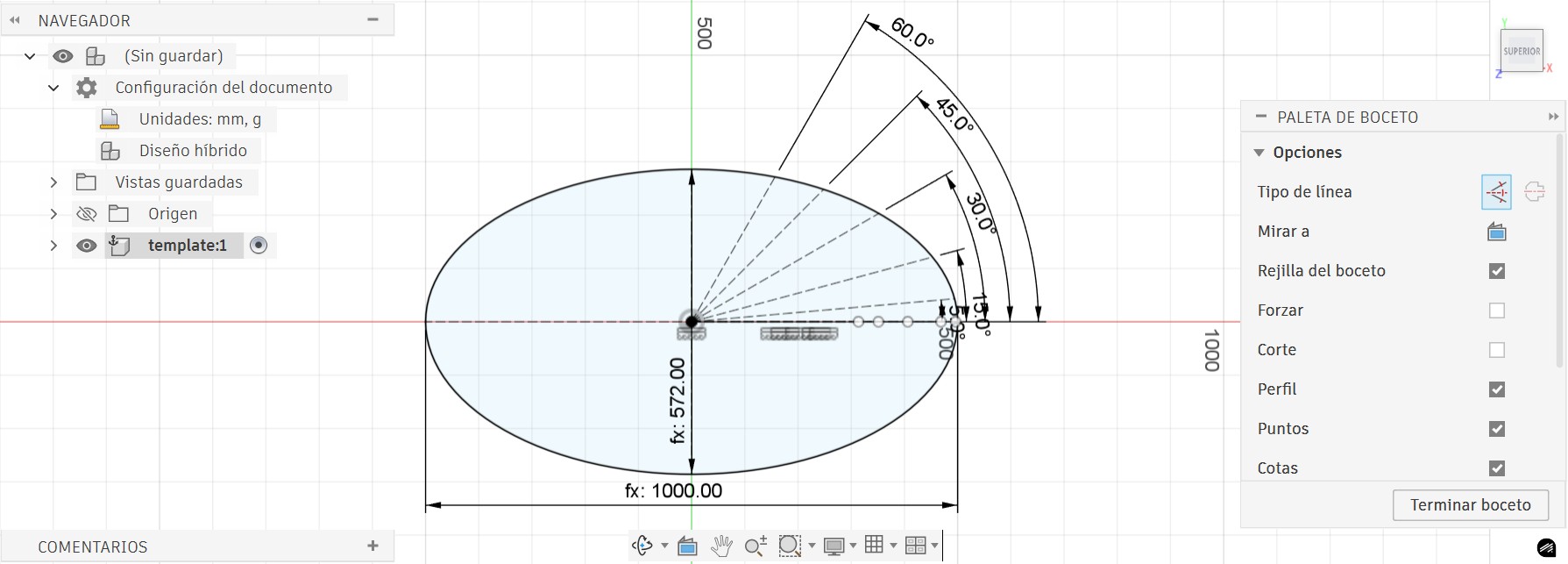This screenshot has width=1568, height=564.
Task: Open the Zoom Window dropdown arrow
Action: tap(812, 546)
